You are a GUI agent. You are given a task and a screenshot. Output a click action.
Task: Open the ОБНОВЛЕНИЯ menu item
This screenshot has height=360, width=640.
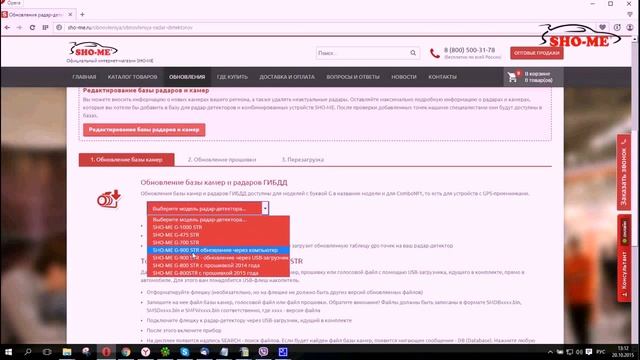point(187,77)
